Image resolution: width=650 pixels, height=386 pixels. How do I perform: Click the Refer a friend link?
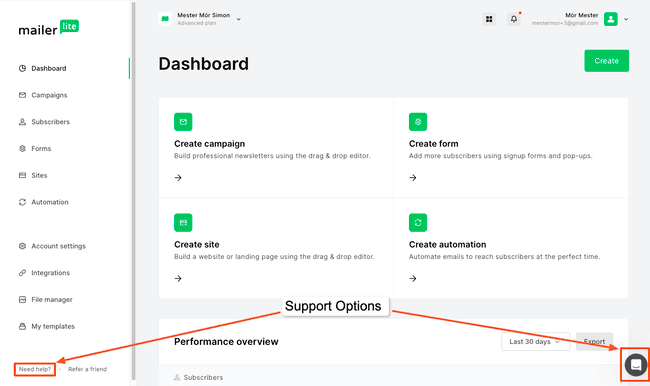pyautogui.click(x=87, y=369)
